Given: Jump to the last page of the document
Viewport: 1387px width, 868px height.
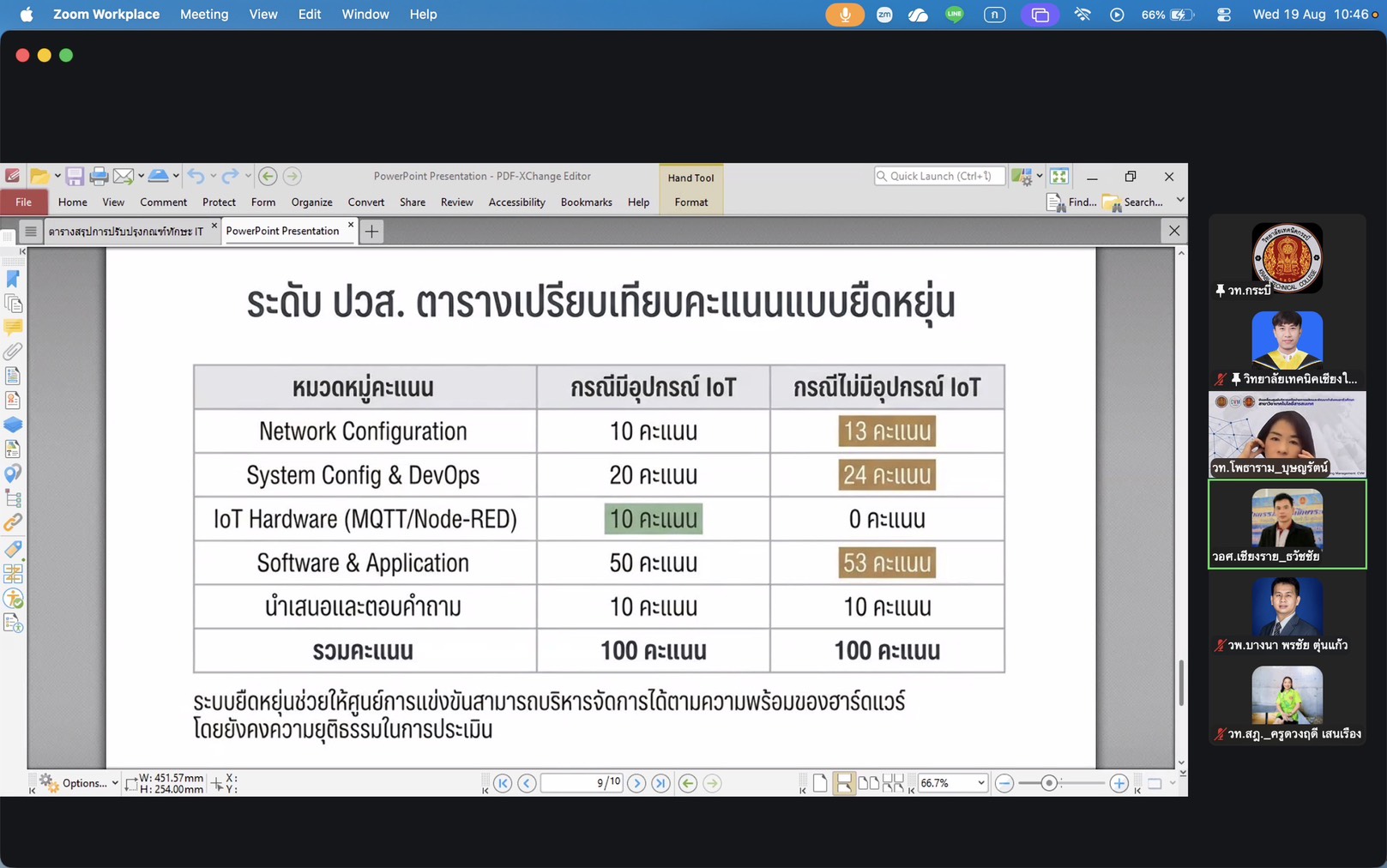Looking at the screenshot, I should click(660, 783).
